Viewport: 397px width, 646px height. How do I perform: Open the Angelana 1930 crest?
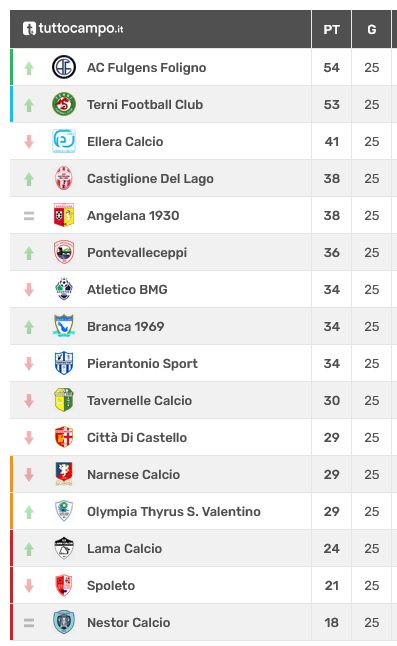point(64,215)
